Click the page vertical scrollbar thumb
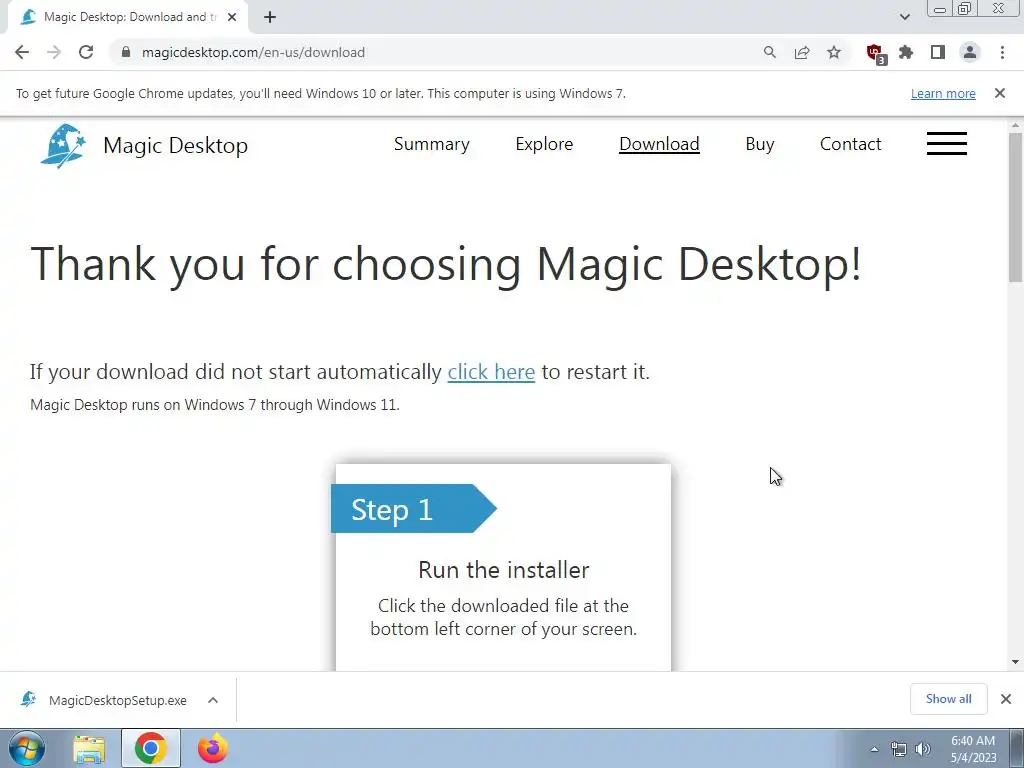 (1015, 207)
